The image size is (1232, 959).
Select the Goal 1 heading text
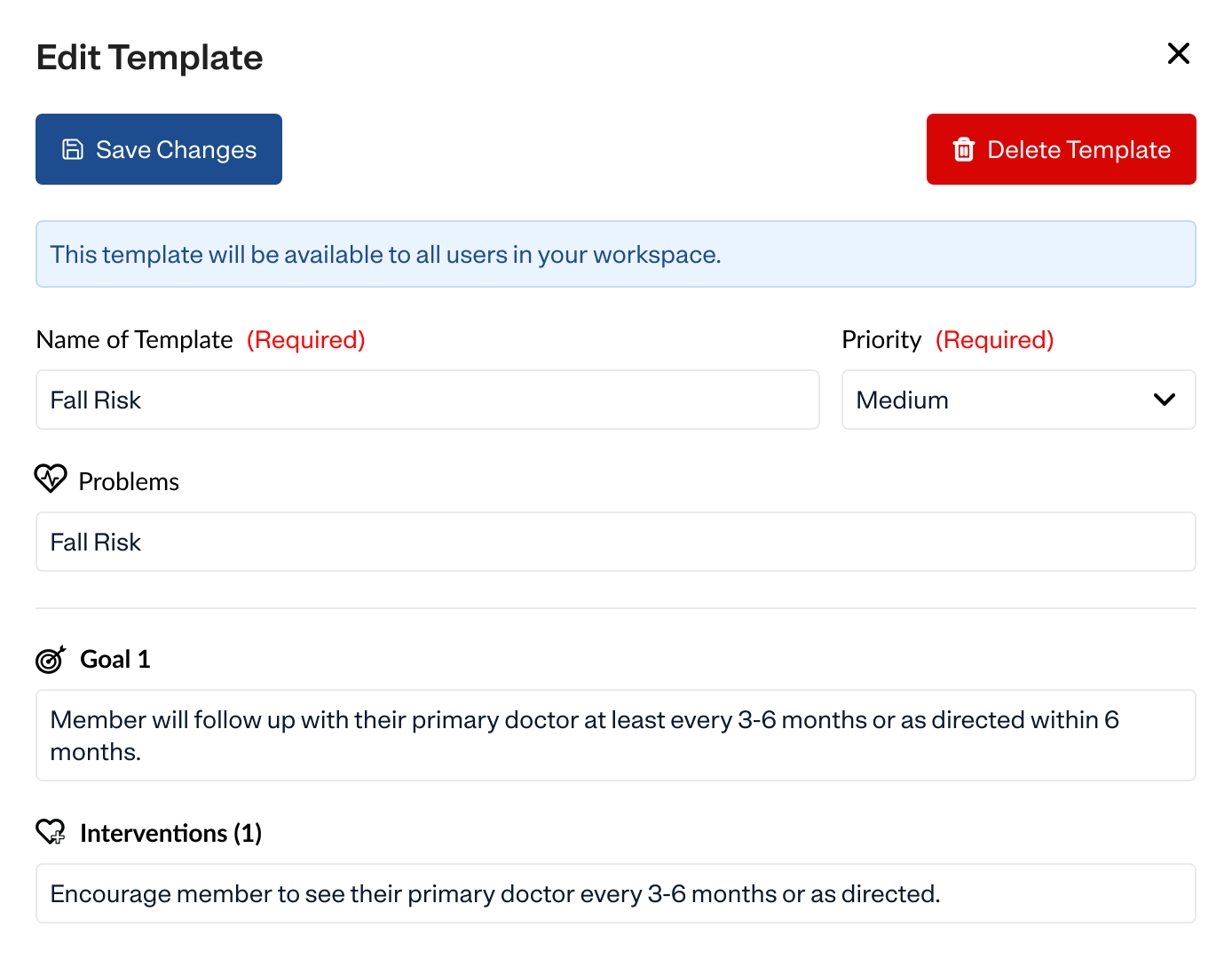pos(115,659)
